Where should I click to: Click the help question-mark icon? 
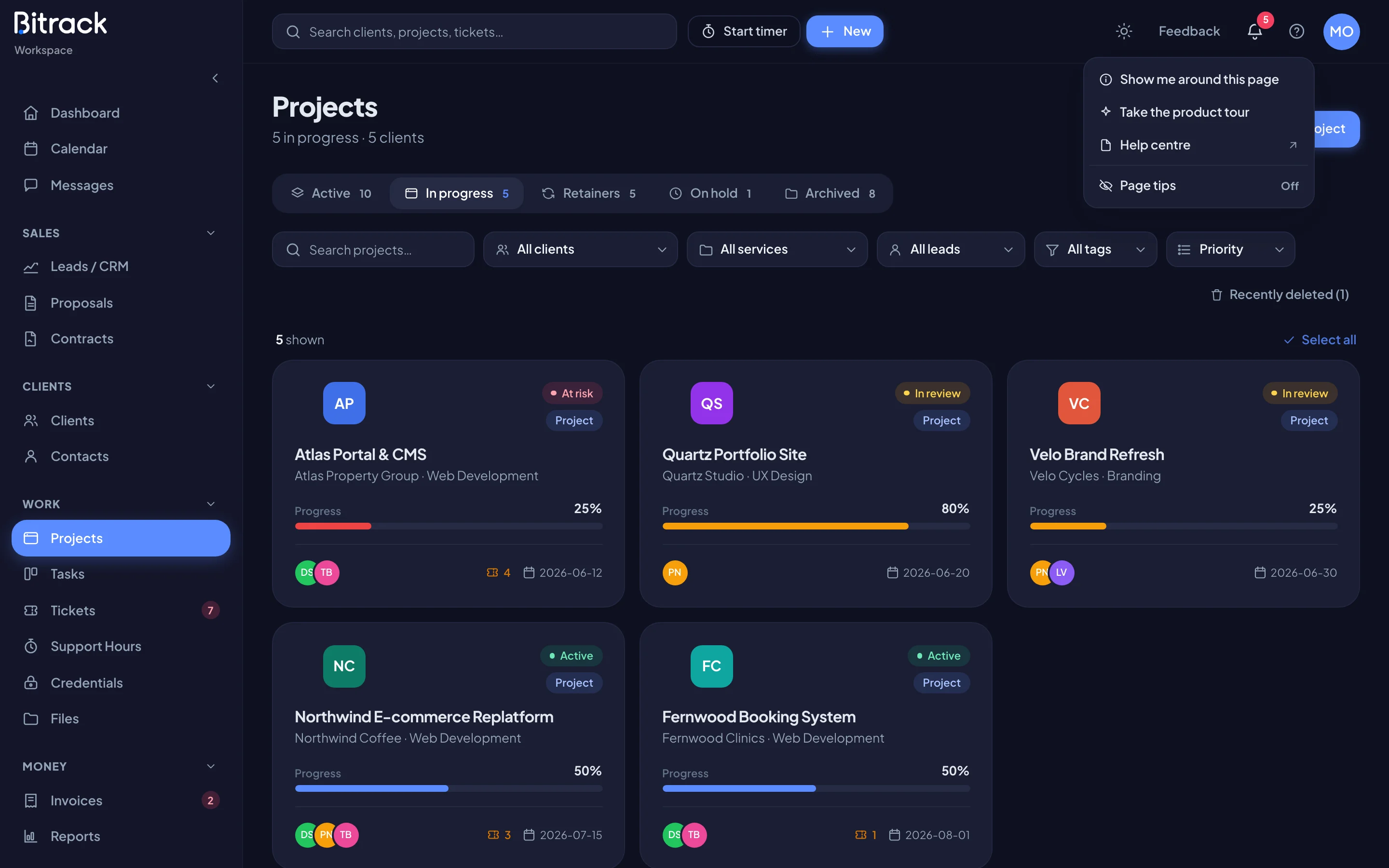tap(1296, 31)
